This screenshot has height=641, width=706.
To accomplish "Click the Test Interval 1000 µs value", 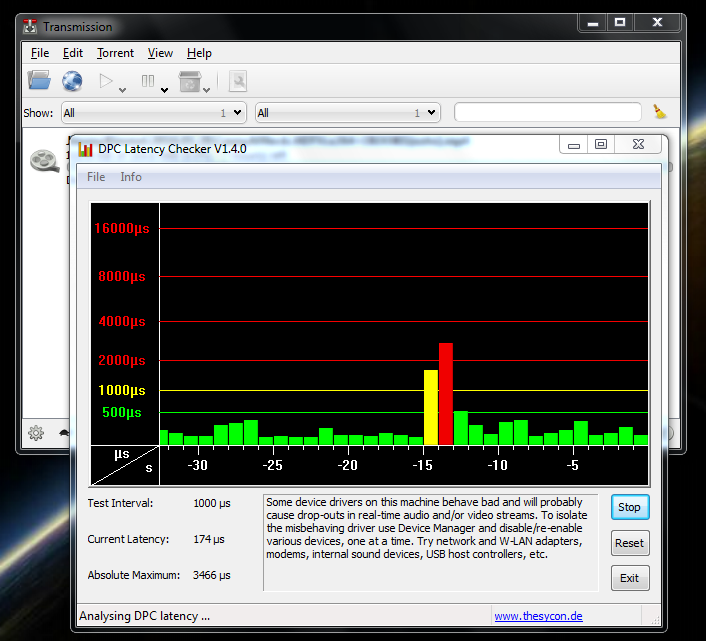I will pyautogui.click(x=212, y=503).
